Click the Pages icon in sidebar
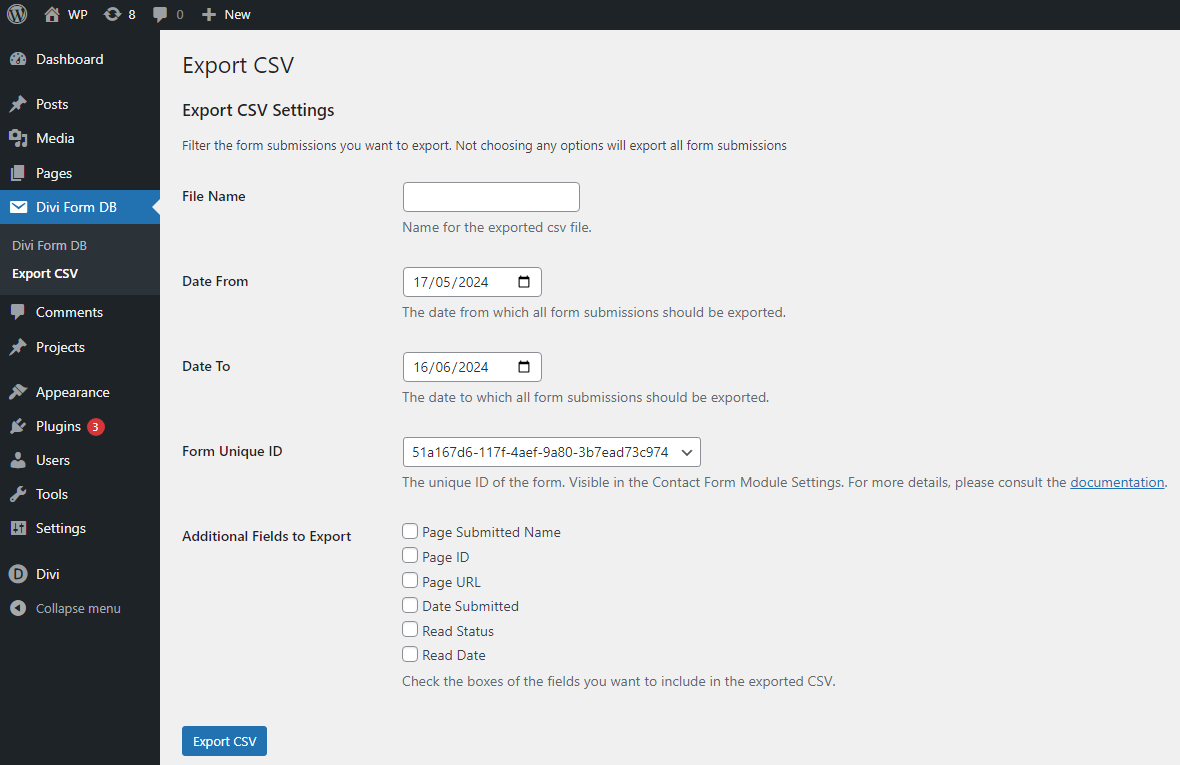This screenshot has height=765, width=1180. (x=18, y=173)
